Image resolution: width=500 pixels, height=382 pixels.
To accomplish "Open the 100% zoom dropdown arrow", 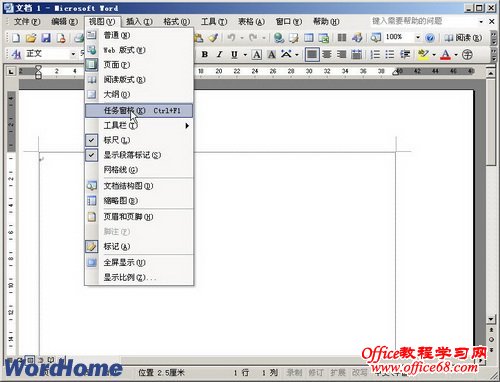I will tap(418, 37).
